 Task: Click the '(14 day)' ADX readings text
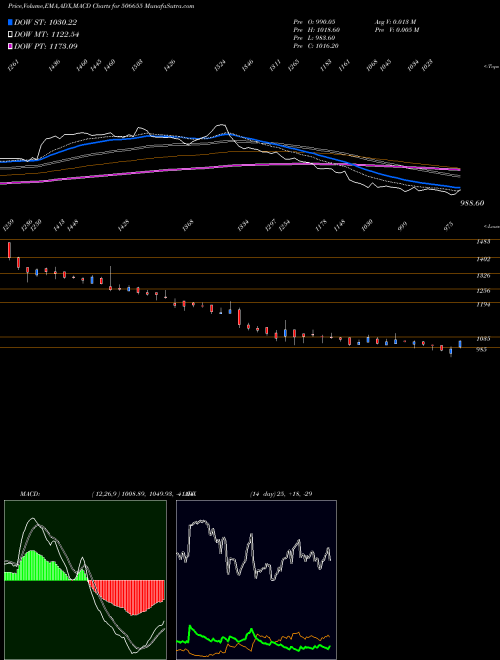click(x=281, y=494)
